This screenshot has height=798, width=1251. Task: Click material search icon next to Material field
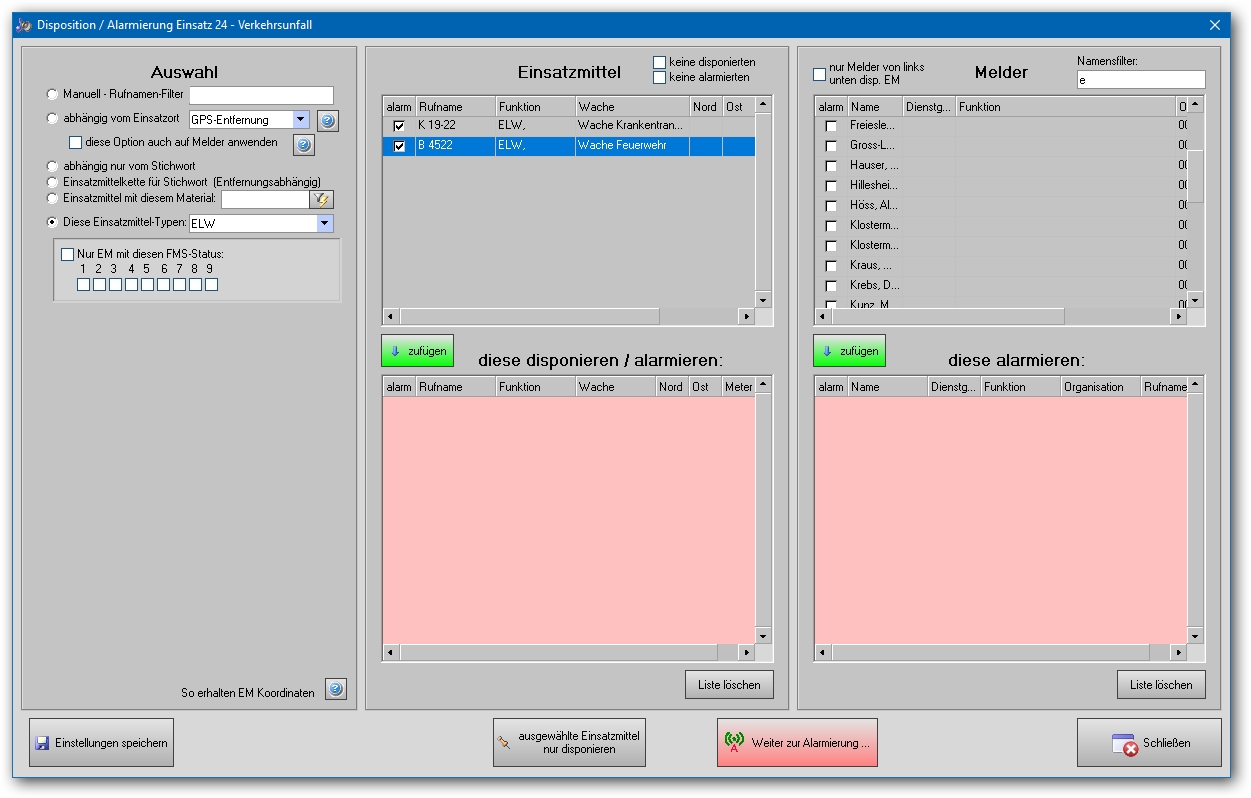321,199
